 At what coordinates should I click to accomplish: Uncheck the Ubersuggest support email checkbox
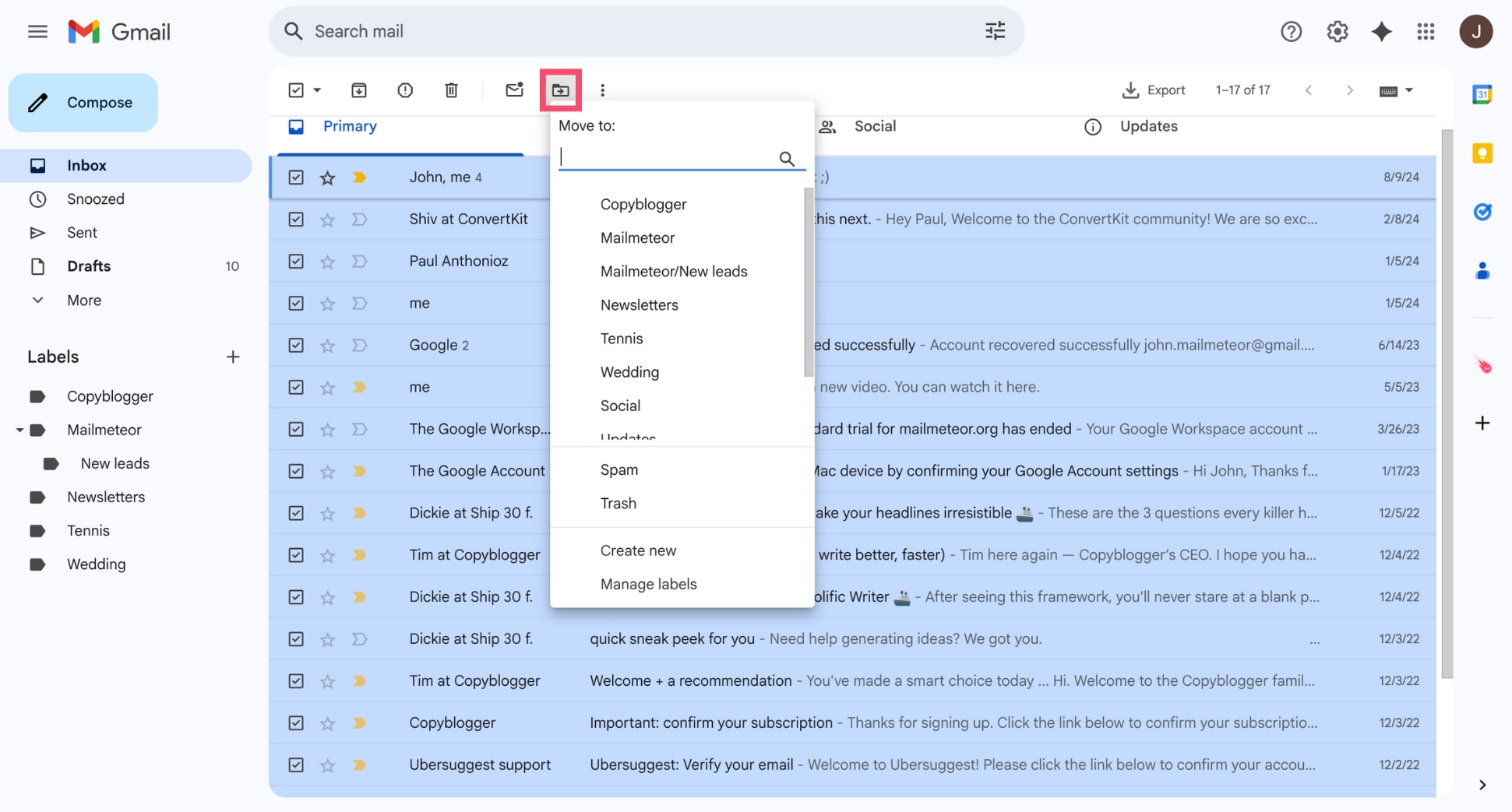296,765
